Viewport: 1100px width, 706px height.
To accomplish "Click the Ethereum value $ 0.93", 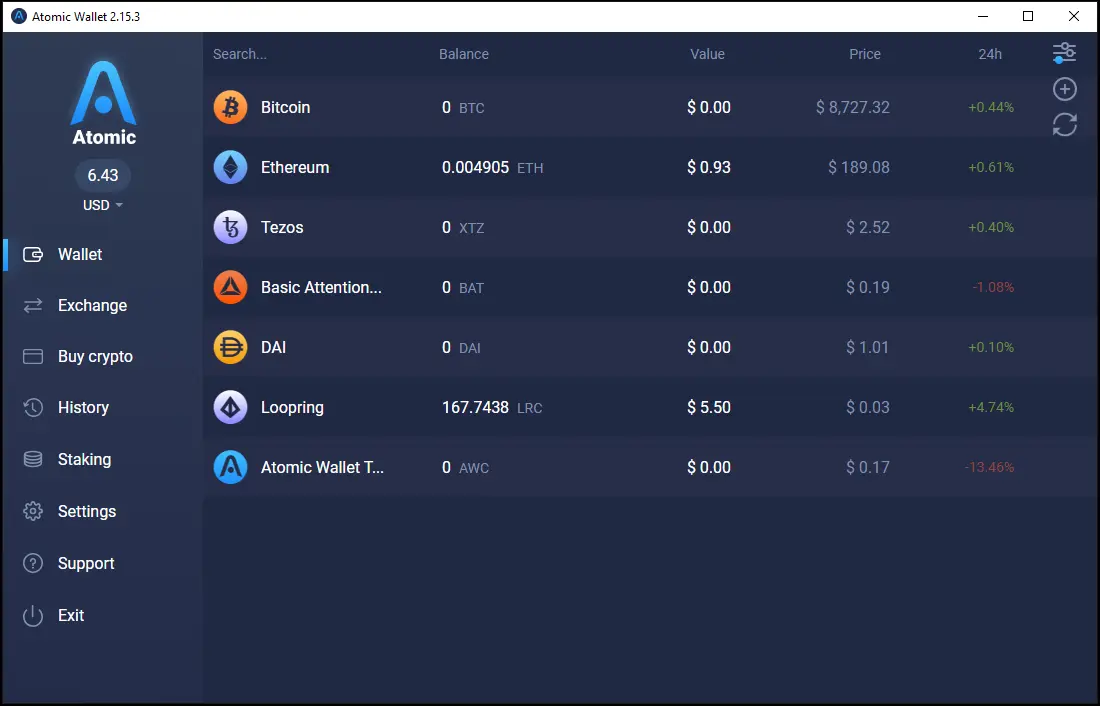I will 709,167.
